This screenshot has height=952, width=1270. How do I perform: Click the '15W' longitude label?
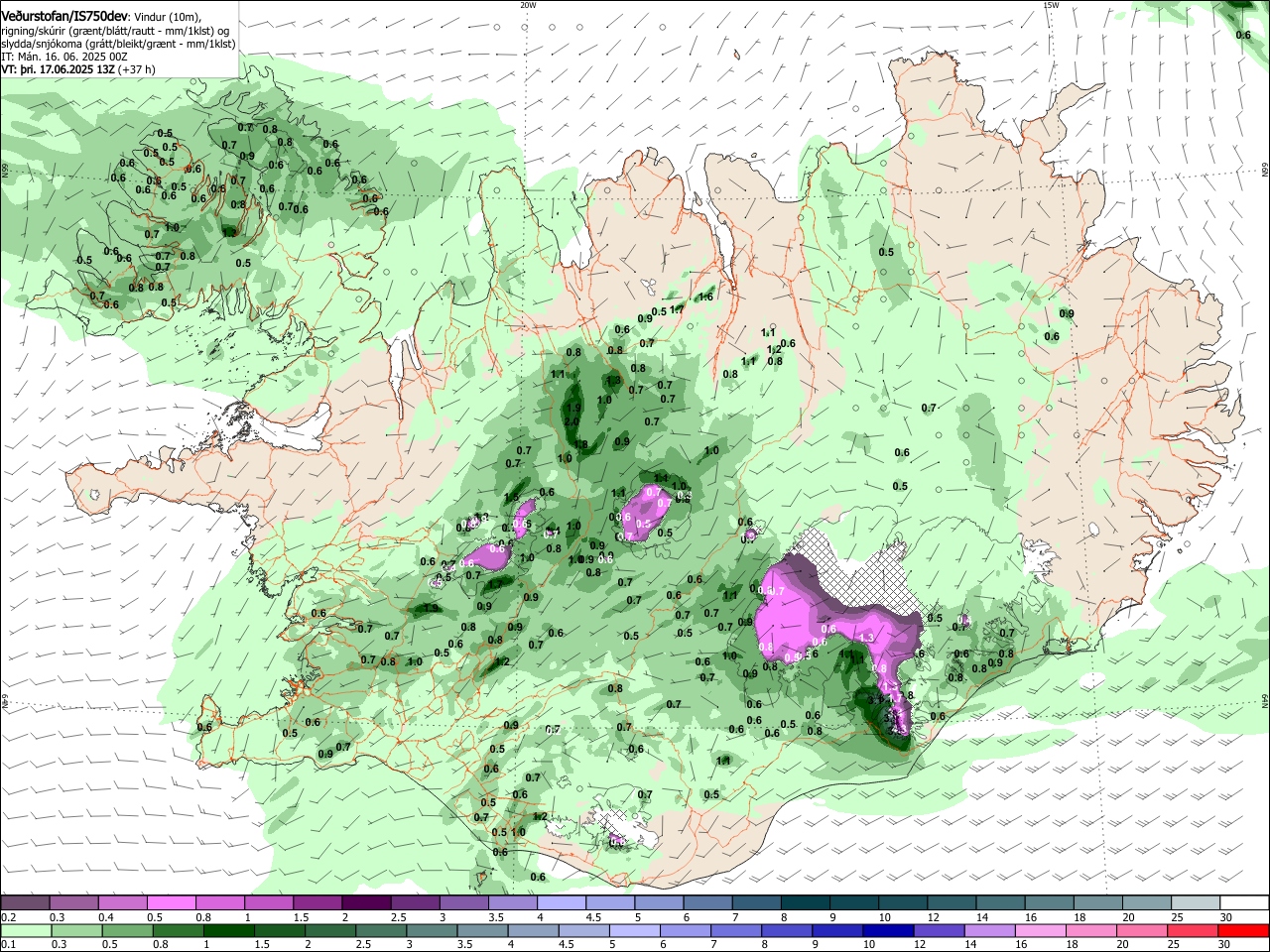coord(1051,5)
